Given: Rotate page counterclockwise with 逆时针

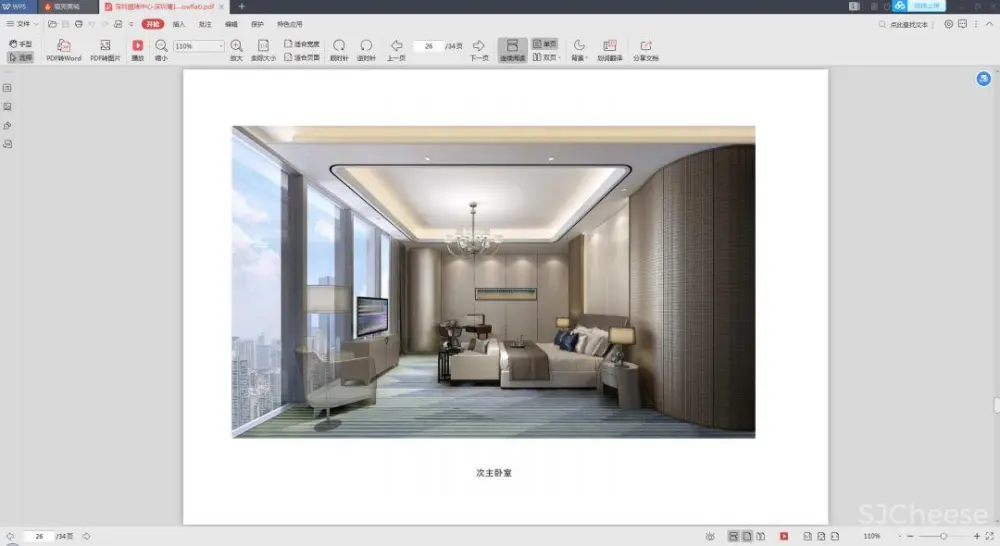Looking at the screenshot, I should tap(366, 46).
